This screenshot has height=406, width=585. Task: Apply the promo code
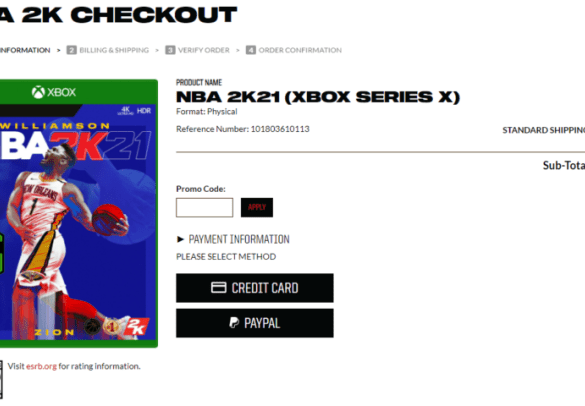click(257, 207)
